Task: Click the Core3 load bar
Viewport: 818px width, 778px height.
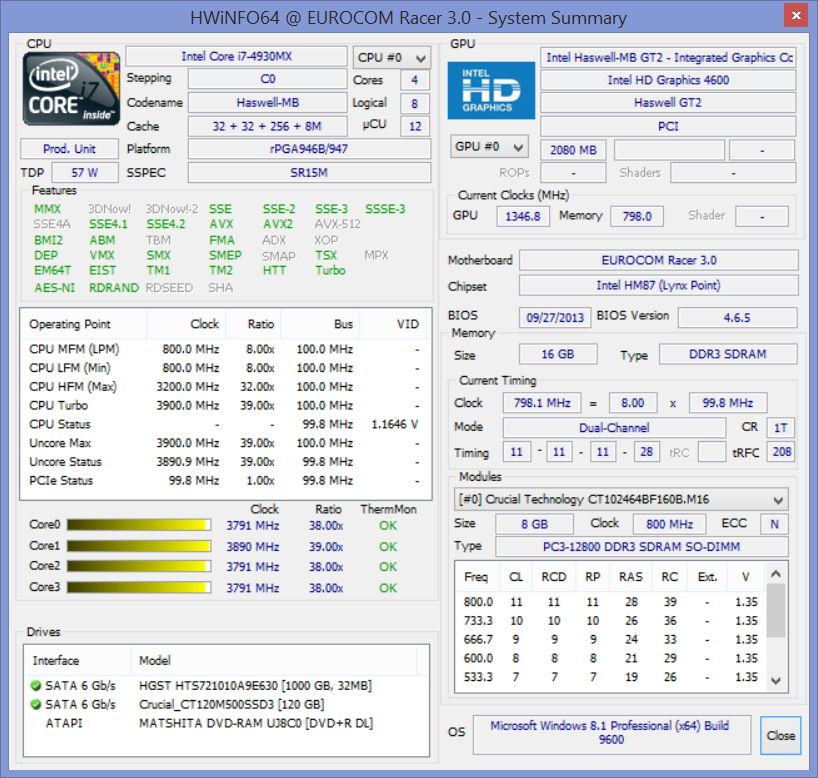Action: (x=139, y=587)
